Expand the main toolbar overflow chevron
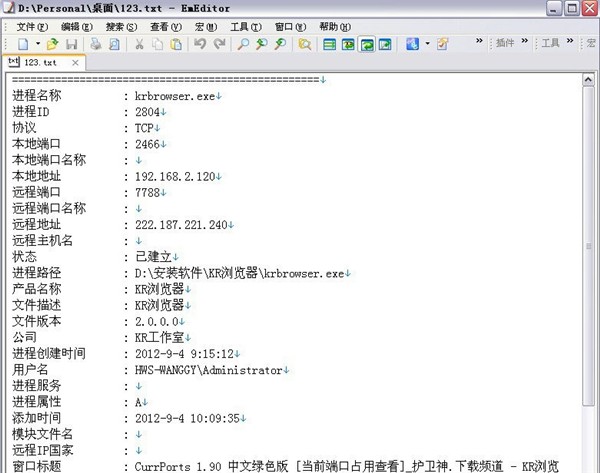Viewport: 600px width, 473px height. click(479, 40)
